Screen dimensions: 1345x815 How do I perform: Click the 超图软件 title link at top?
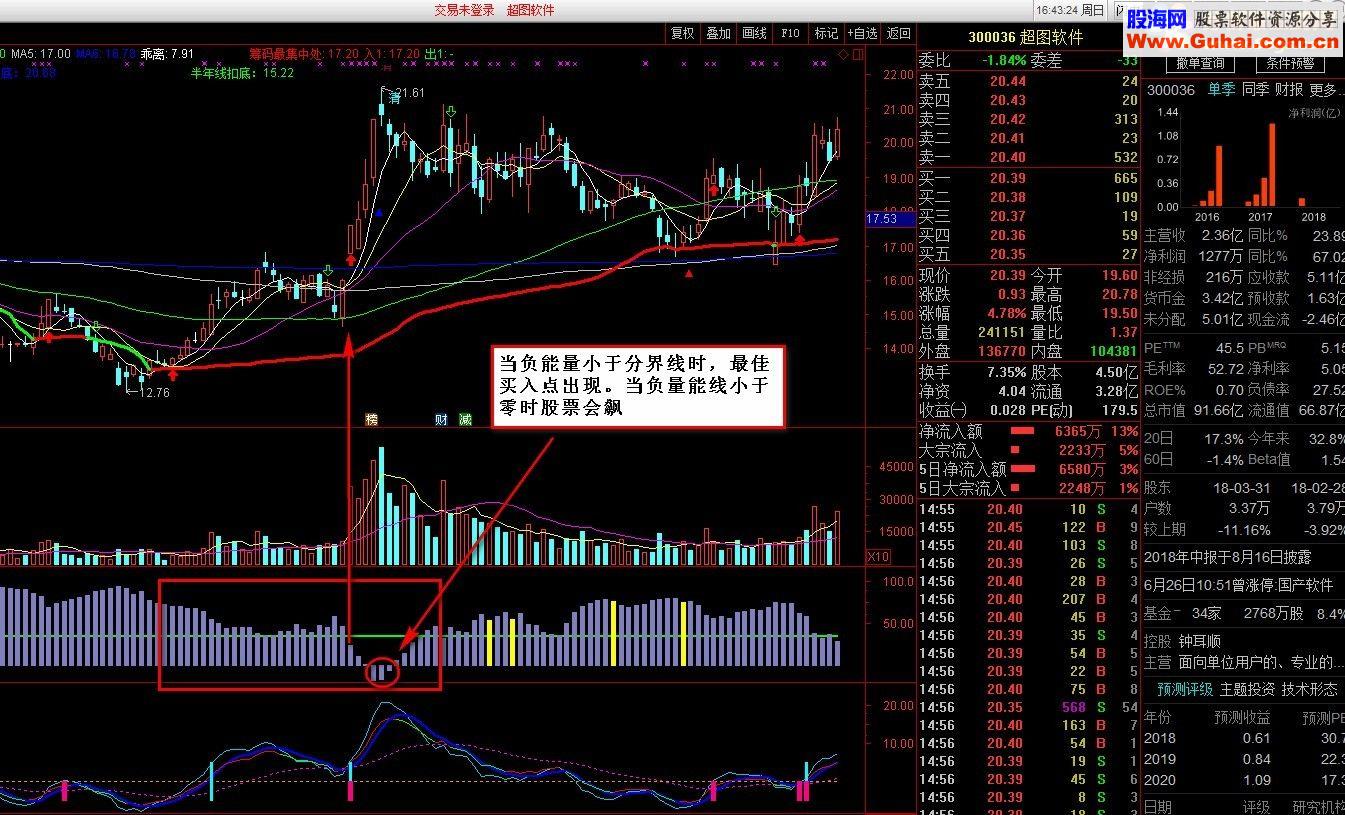[x=530, y=10]
